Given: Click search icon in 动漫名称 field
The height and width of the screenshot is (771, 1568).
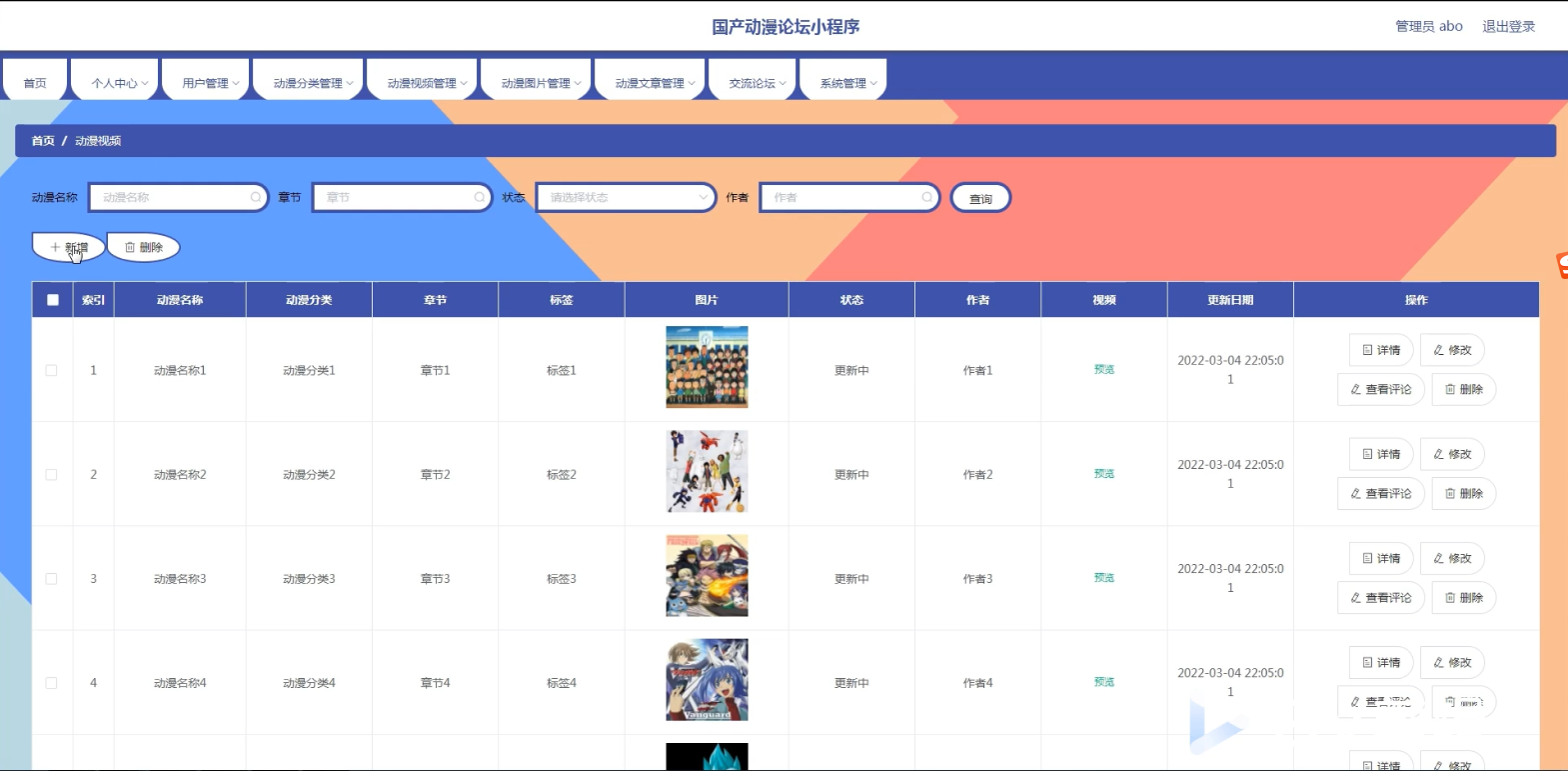Looking at the screenshot, I should click(256, 198).
